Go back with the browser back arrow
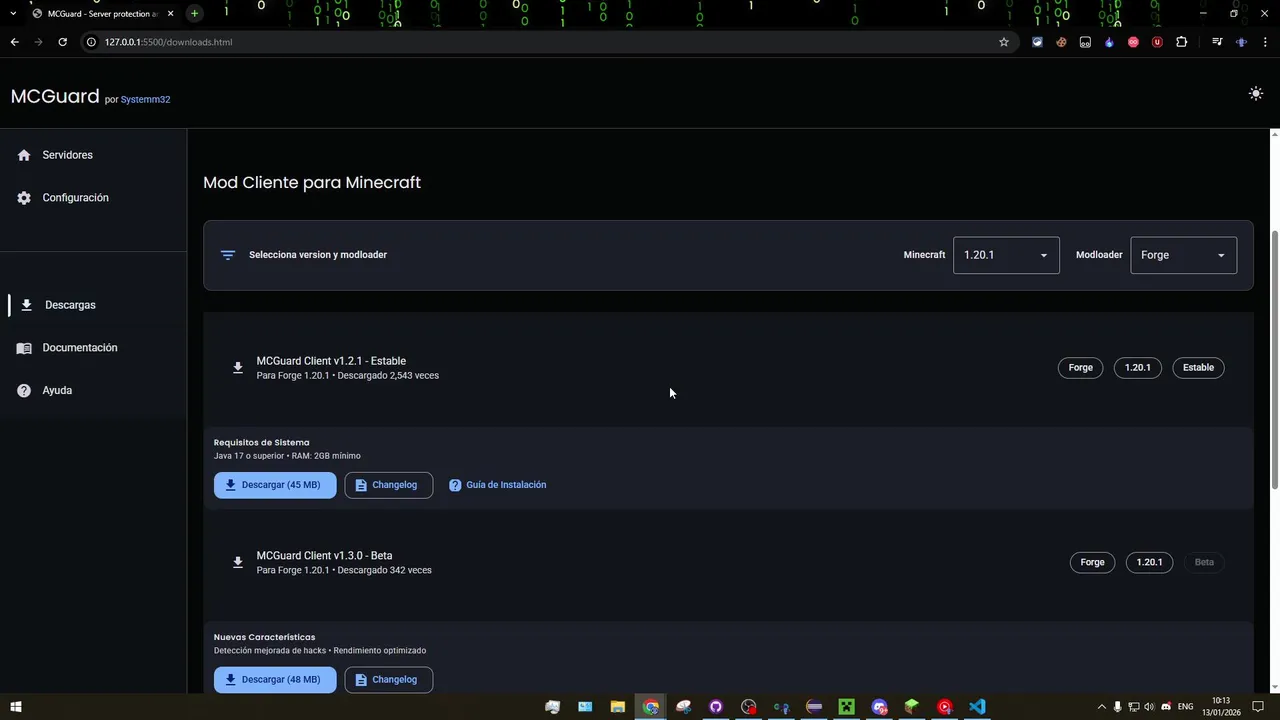 14,42
